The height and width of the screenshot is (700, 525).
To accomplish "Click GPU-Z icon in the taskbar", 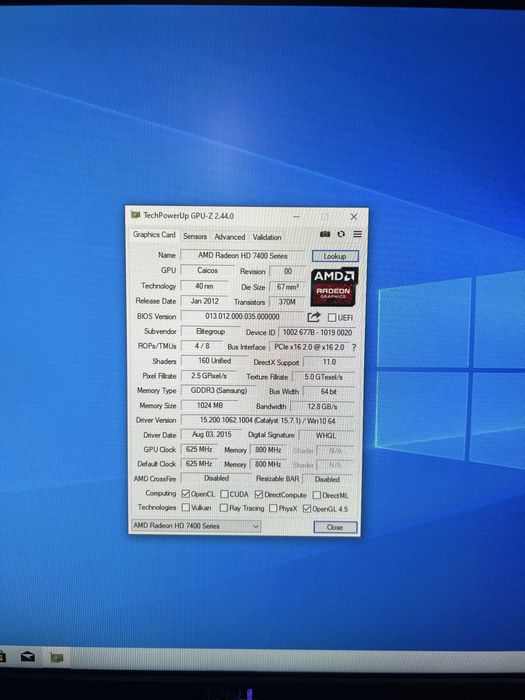I will (56, 658).
